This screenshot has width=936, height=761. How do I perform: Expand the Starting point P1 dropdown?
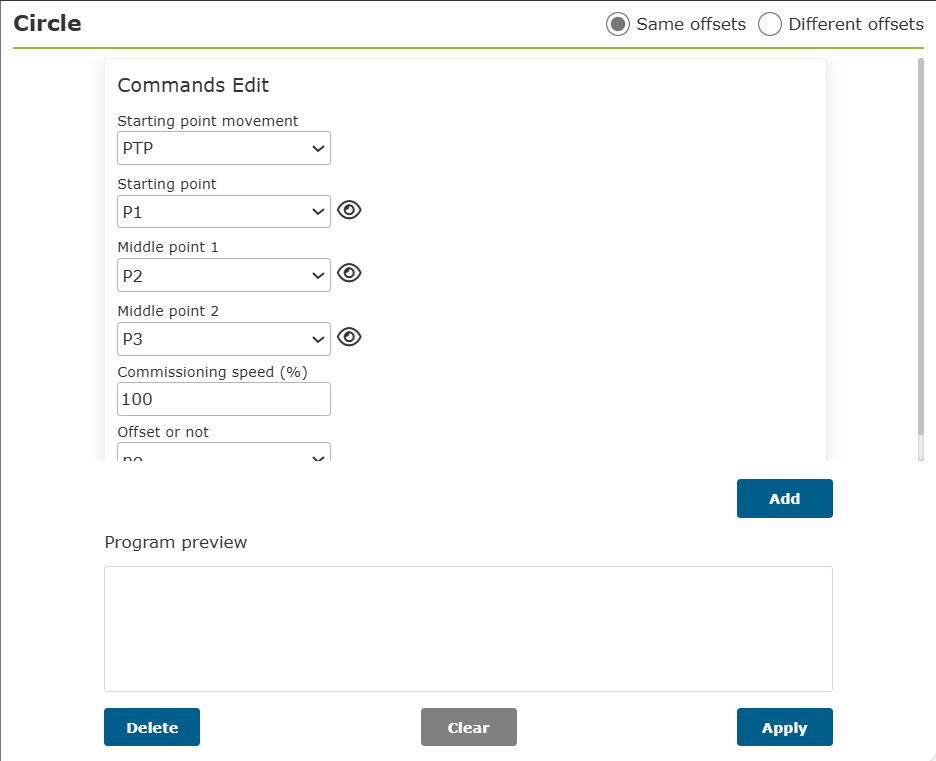pos(224,212)
